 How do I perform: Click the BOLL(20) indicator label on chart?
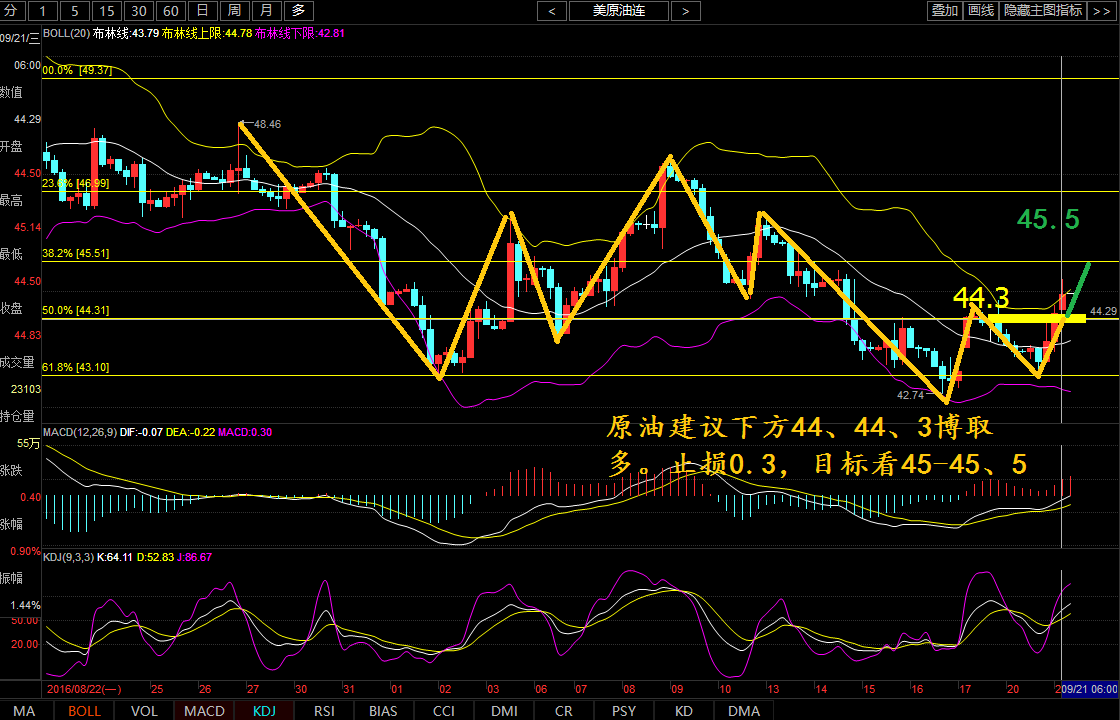pyautogui.click(x=65, y=33)
